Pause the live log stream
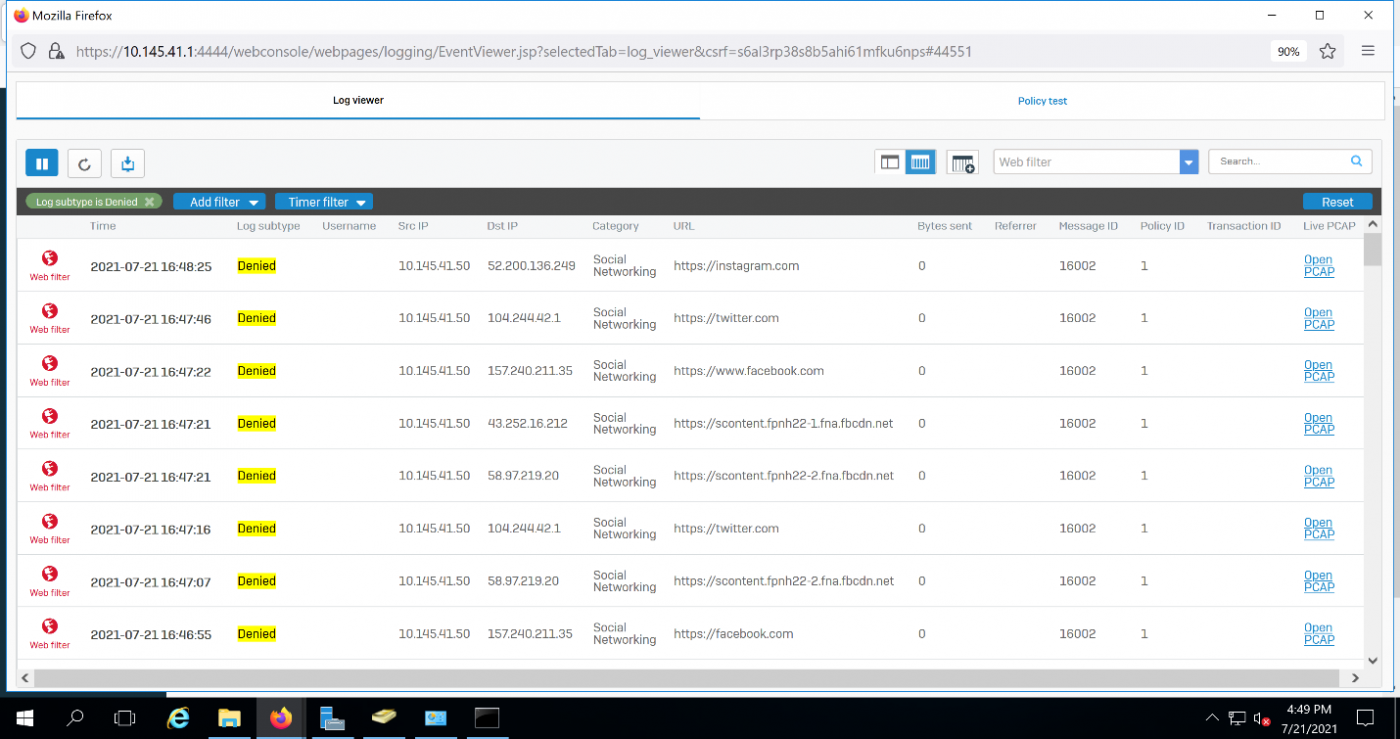The height and width of the screenshot is (739, 1400). click(x=41, y=162)
